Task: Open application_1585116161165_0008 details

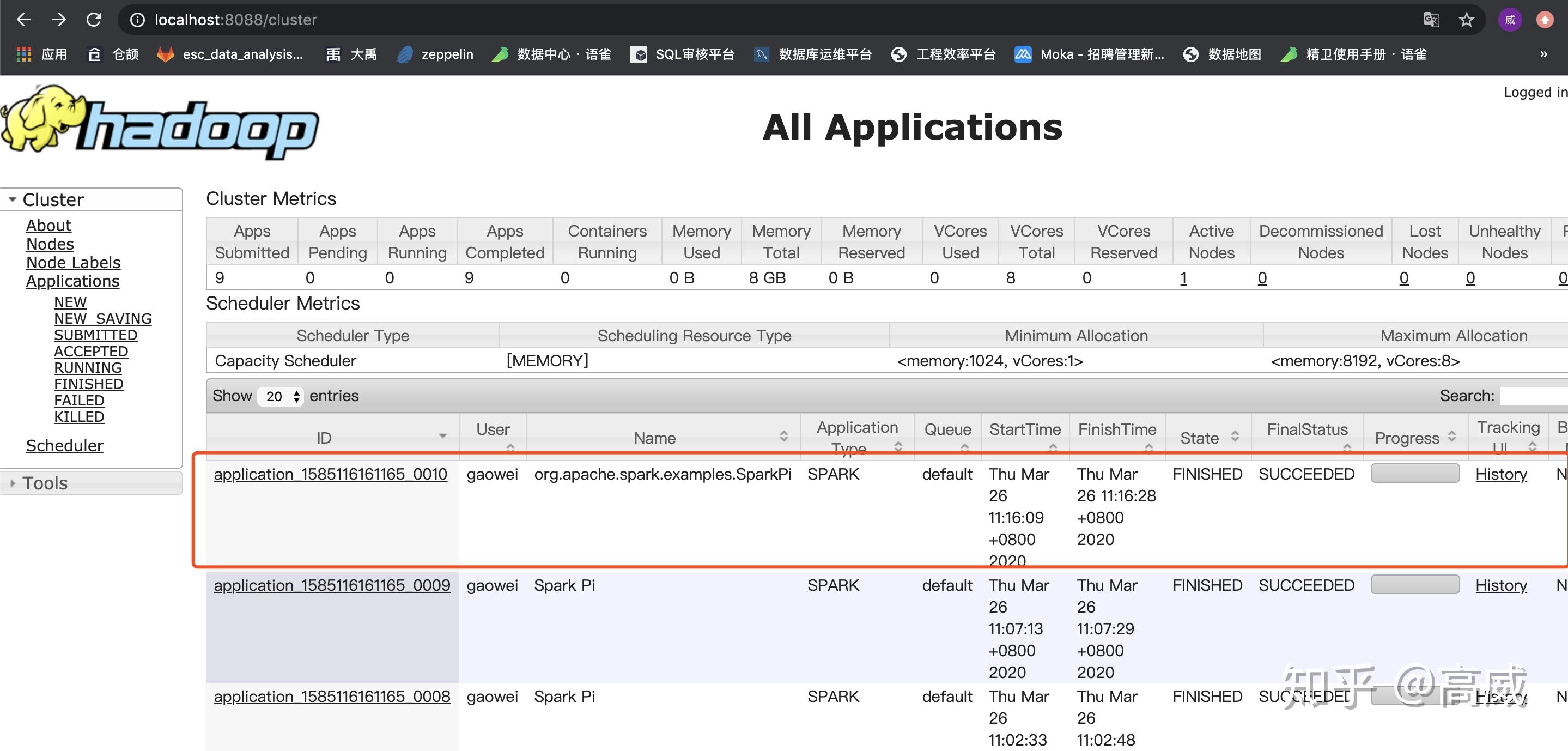Action: (x=332, y=696)
